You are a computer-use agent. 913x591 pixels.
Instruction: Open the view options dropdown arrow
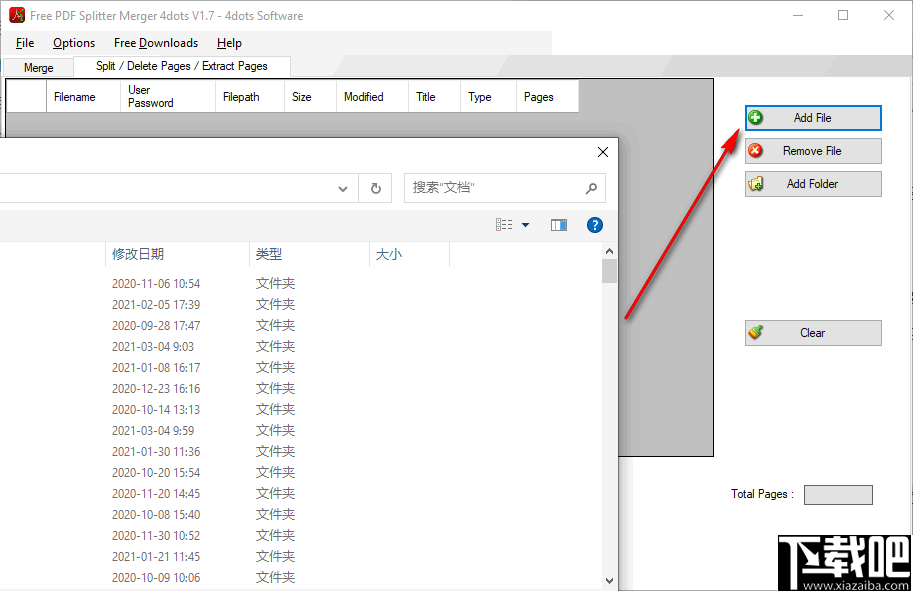click(x=524, y=225)
